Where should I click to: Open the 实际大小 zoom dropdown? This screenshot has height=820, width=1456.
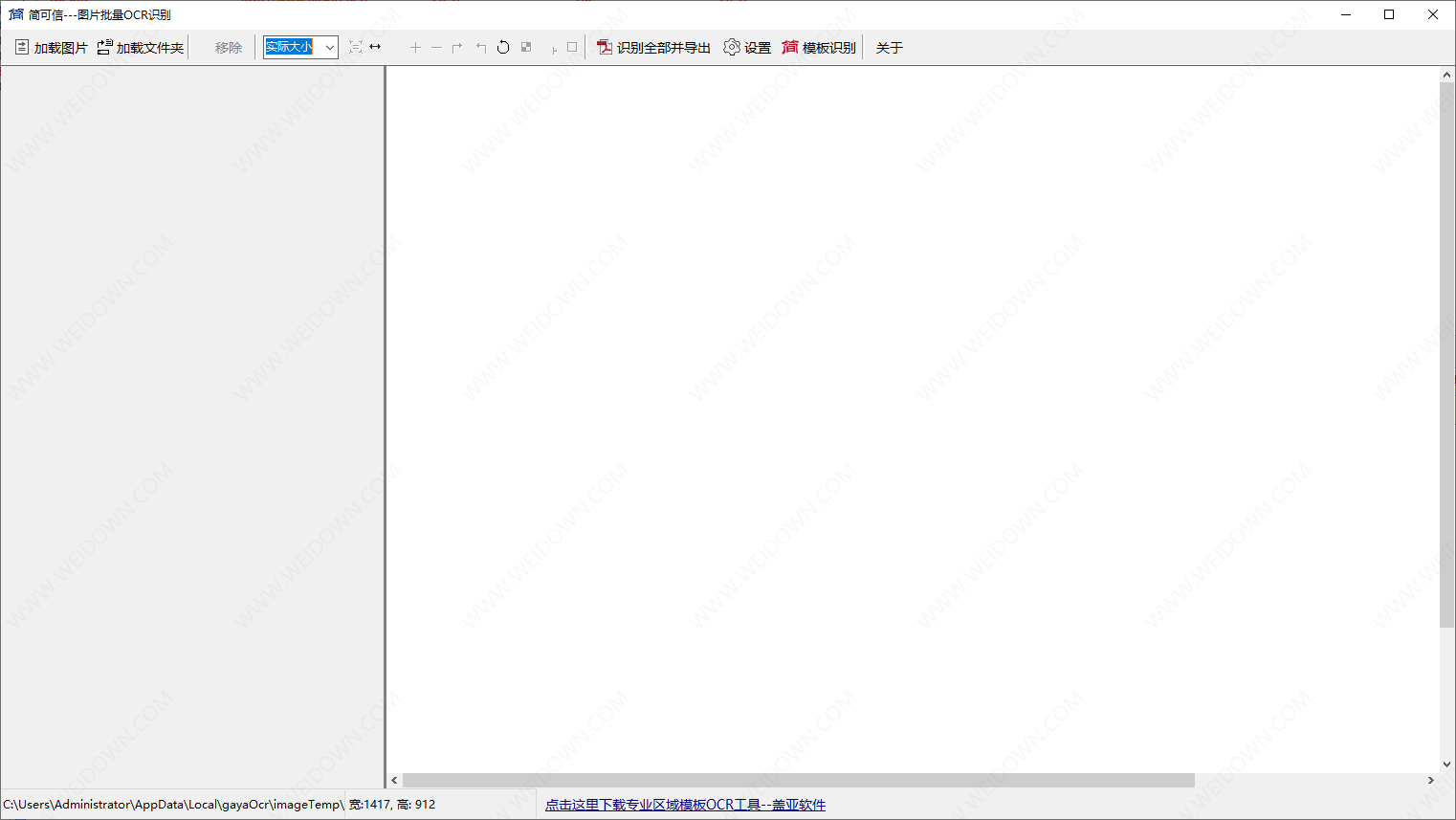pyautogui.click(x=329, y=47)
